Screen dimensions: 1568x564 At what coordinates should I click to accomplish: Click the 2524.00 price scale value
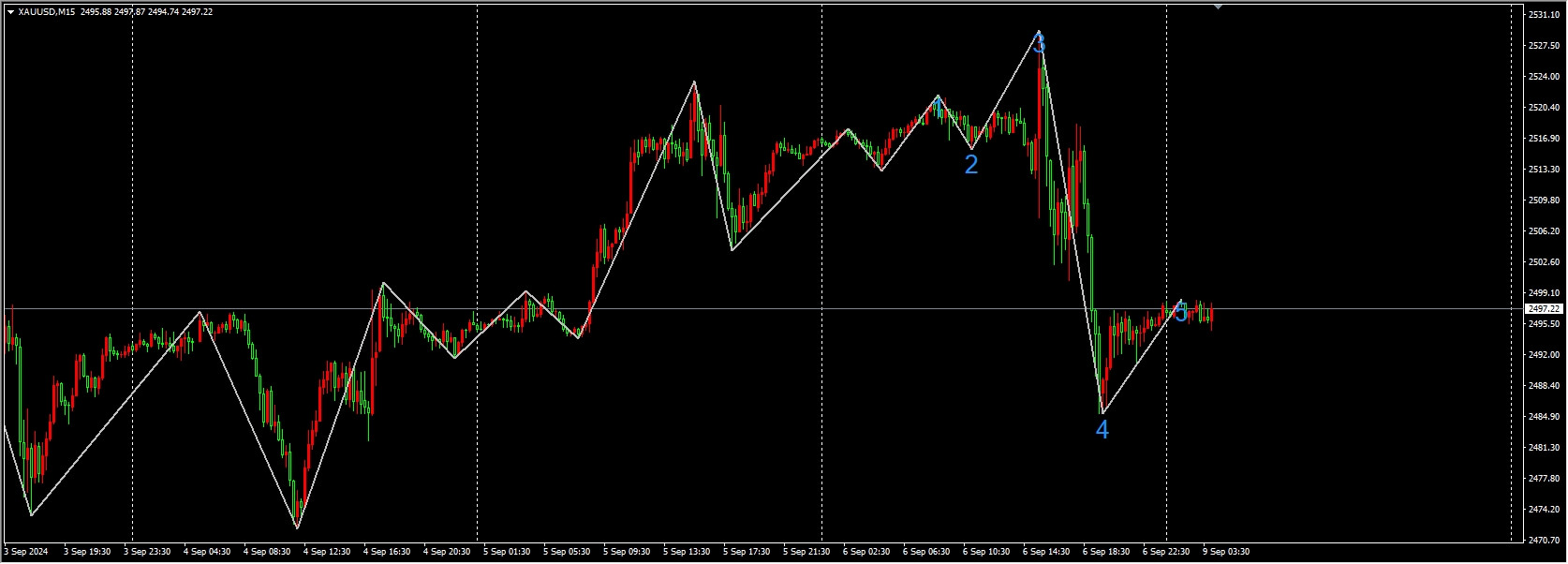1544,77
